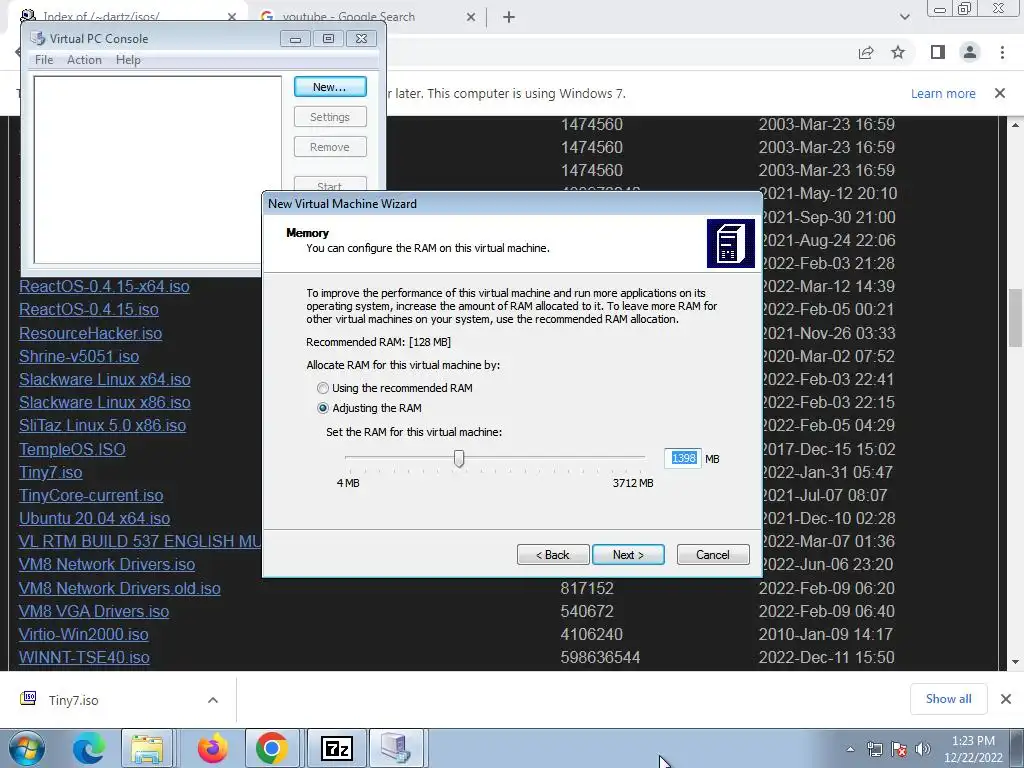Open Chrome tab search chevron

904,17
